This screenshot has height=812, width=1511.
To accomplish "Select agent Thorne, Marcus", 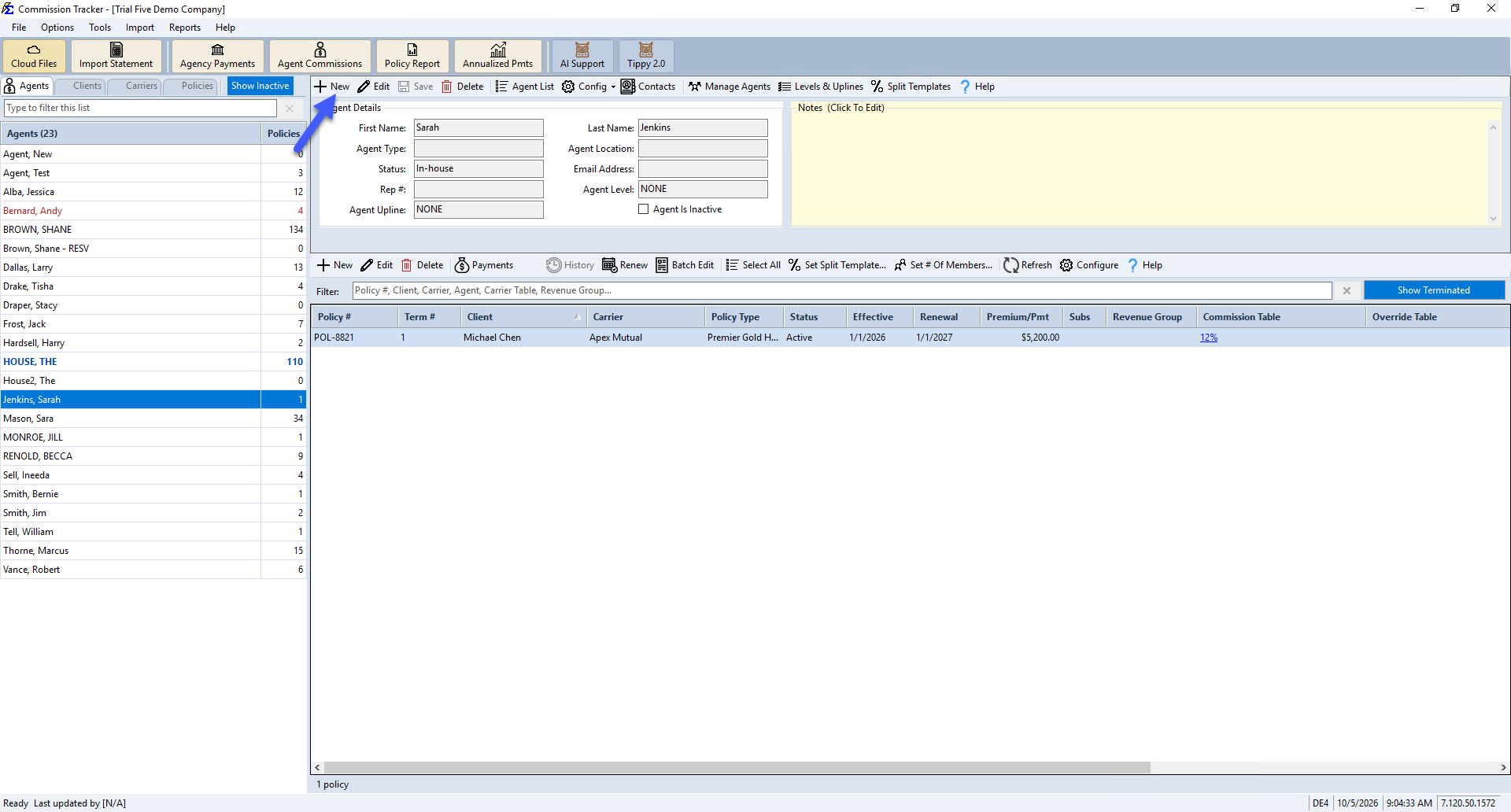I will [x=153, y=551].
